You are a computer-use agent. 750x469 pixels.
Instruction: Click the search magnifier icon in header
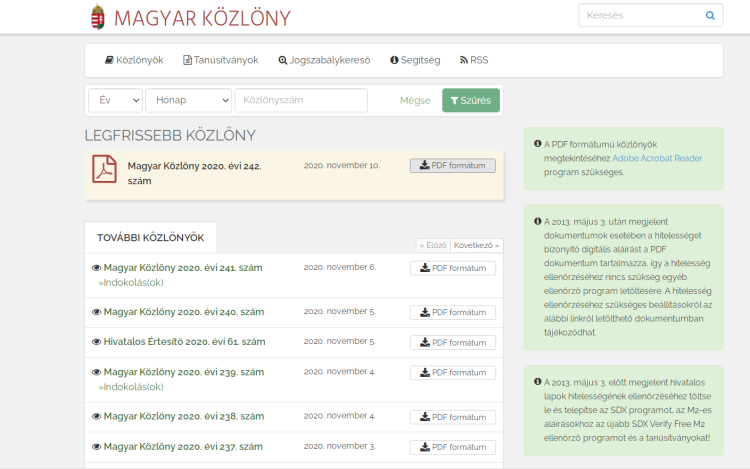[x=710, y=16]
